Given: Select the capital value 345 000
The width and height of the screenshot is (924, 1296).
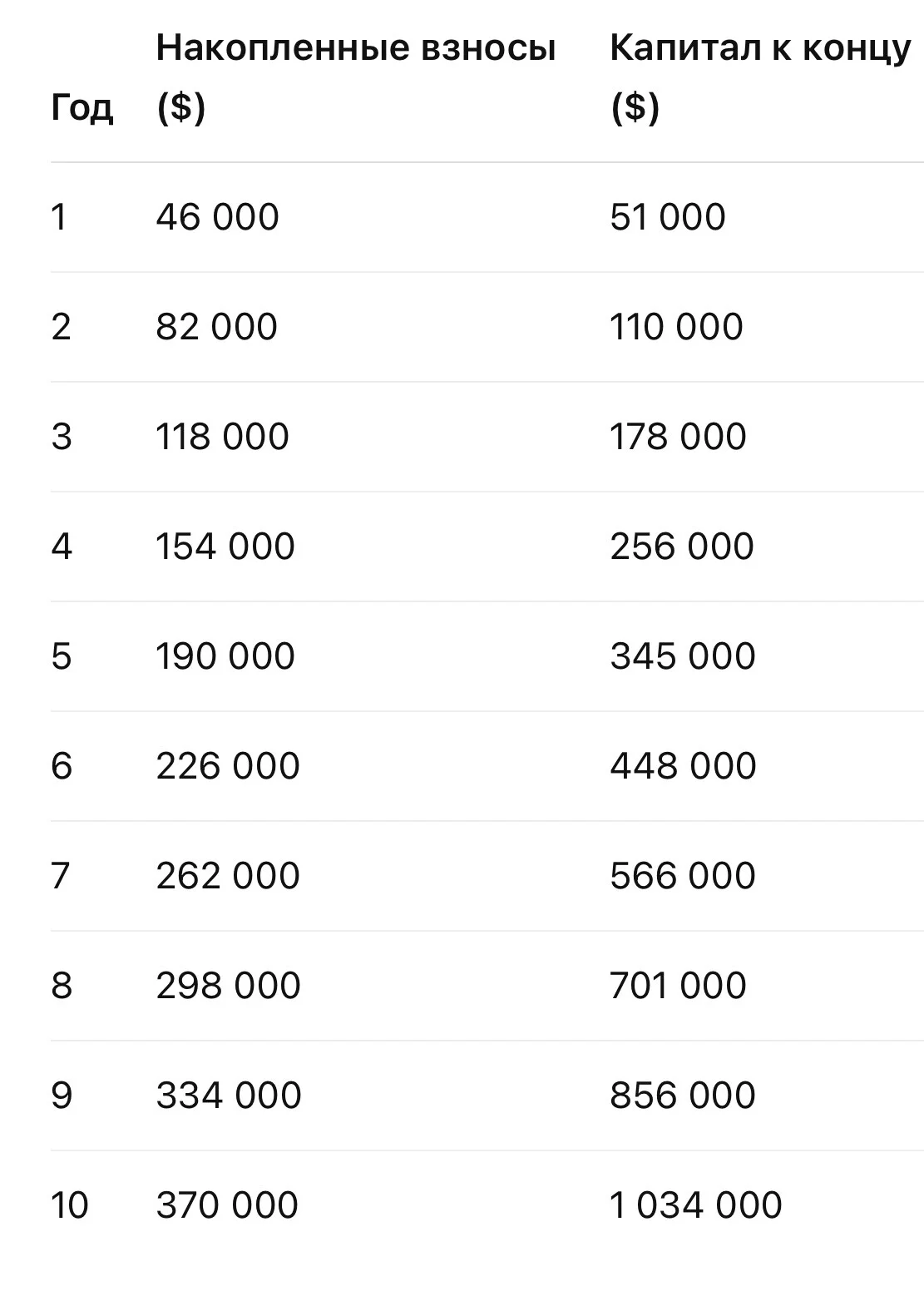Looking at the screenshot, I should [x=683, y=656].
